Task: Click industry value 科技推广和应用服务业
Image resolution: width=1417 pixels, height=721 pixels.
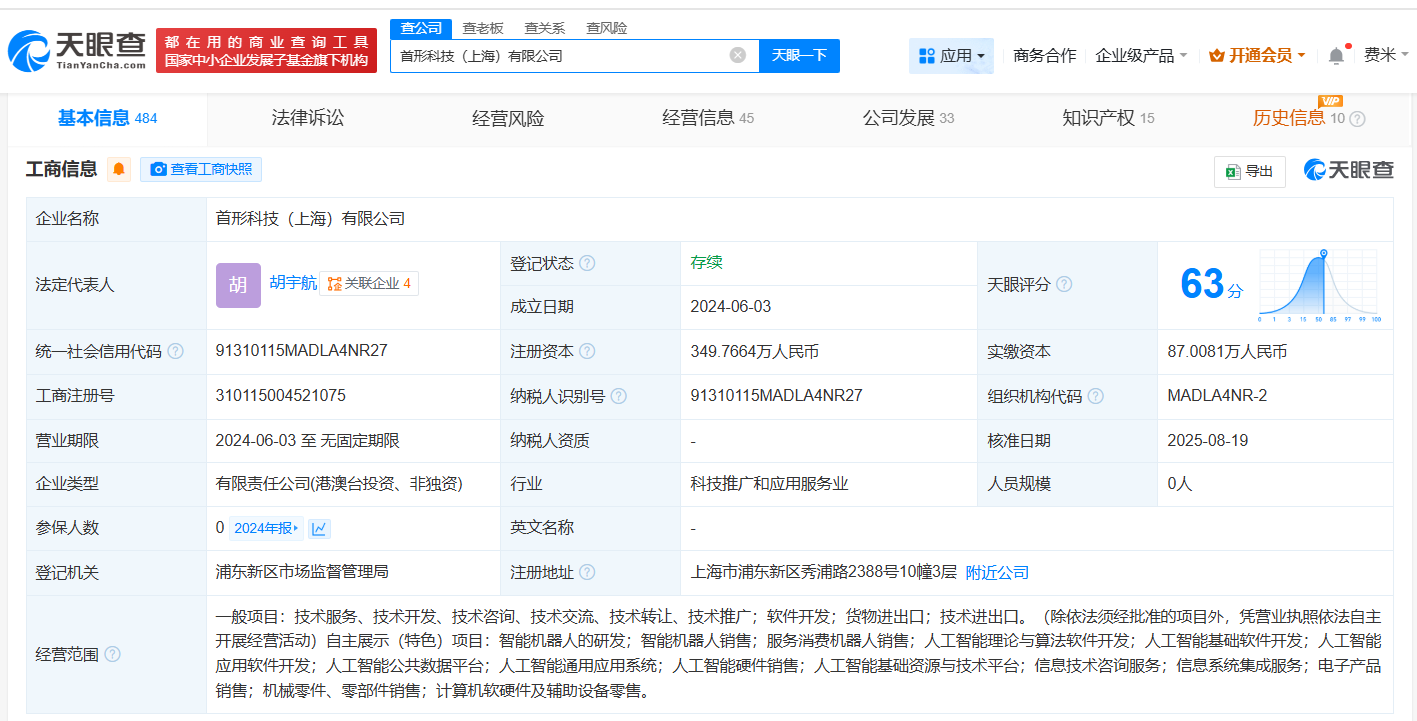Action: [769, 484]
